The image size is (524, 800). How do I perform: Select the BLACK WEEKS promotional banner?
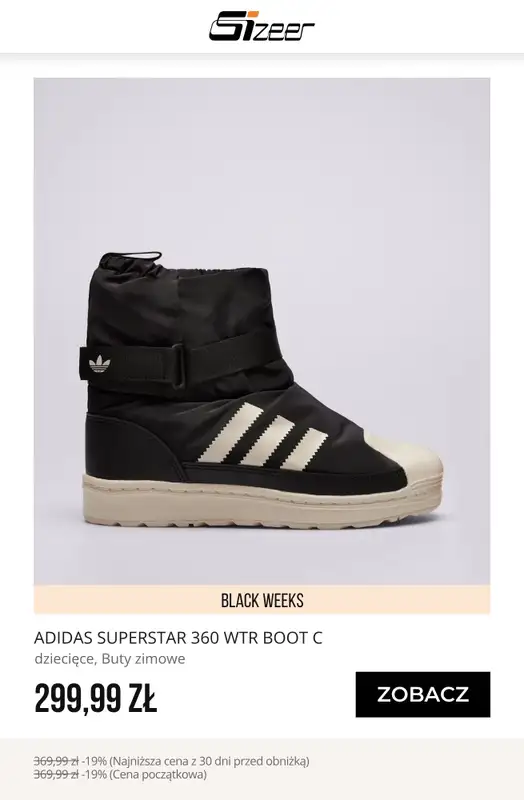coord(262,599)
